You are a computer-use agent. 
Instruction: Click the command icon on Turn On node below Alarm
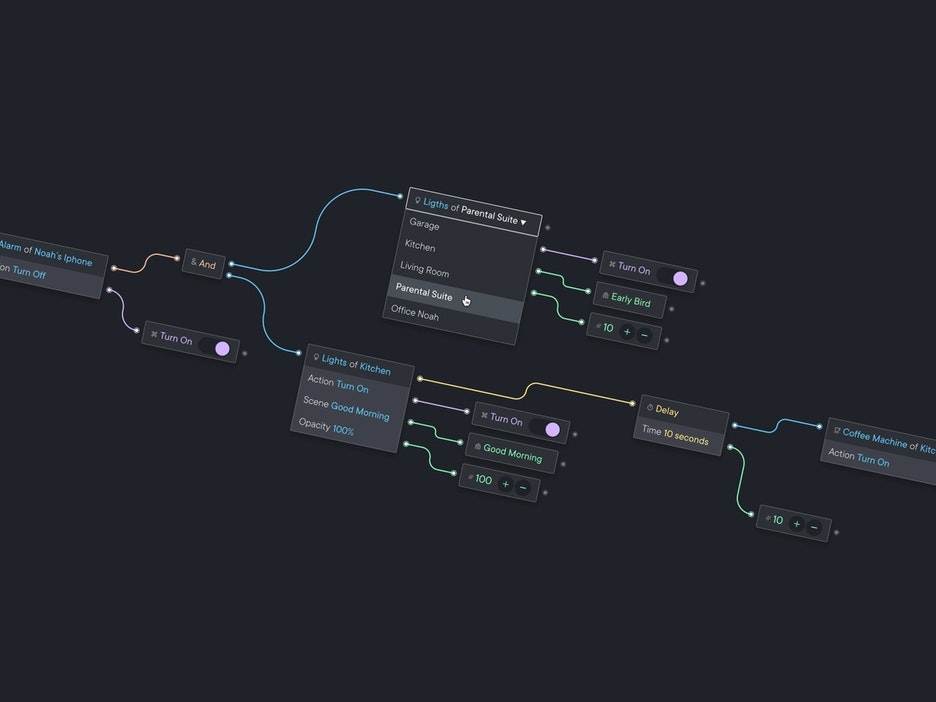(154, 334)
